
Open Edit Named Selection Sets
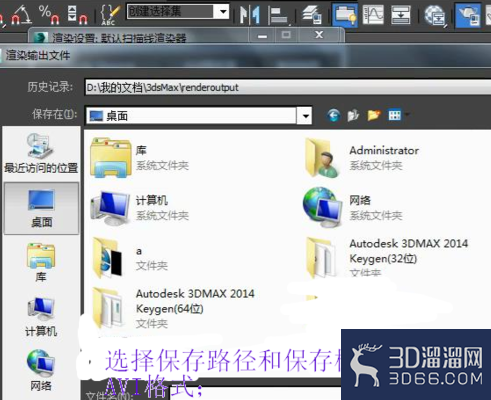pos(110,14)
